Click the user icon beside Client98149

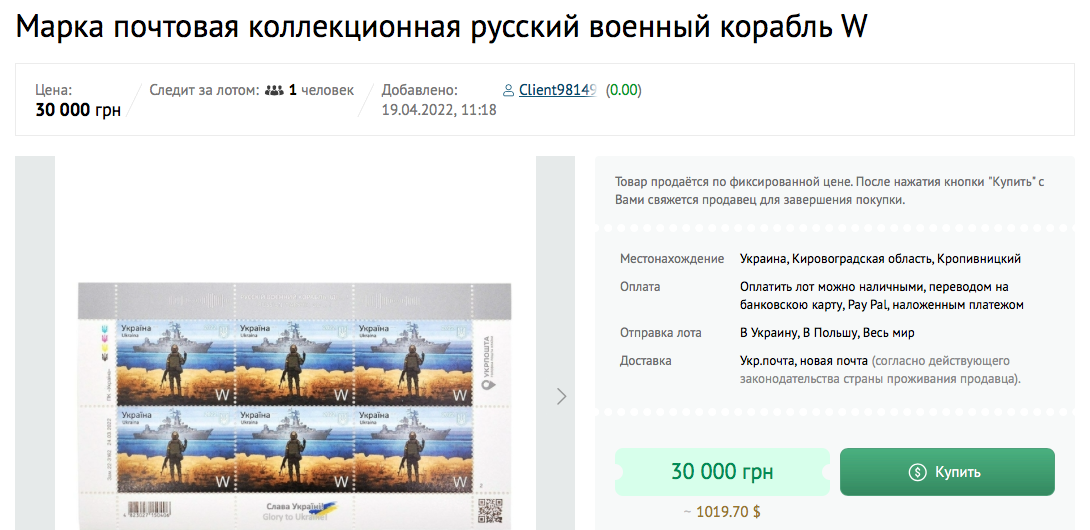tap(509, 90)
